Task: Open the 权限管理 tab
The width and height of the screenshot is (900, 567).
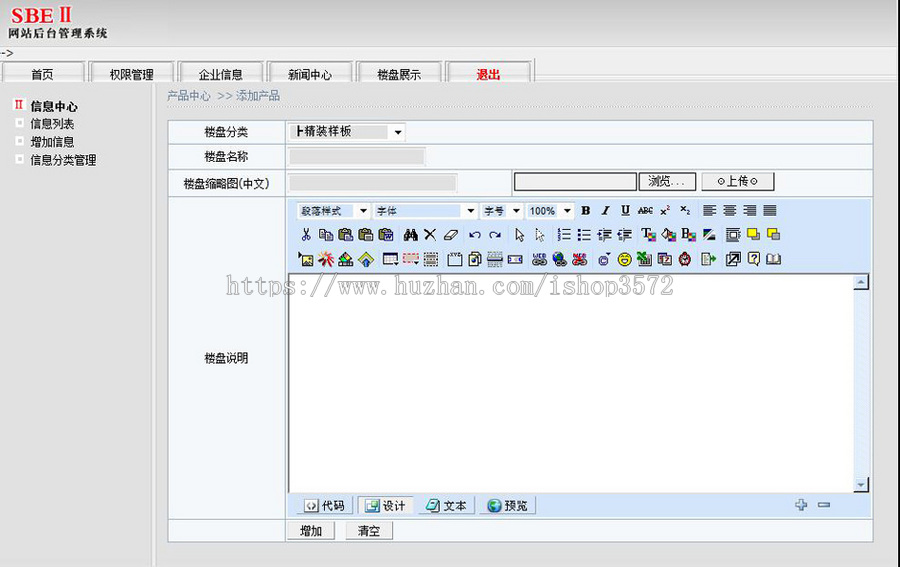Action: pos(131,73)
